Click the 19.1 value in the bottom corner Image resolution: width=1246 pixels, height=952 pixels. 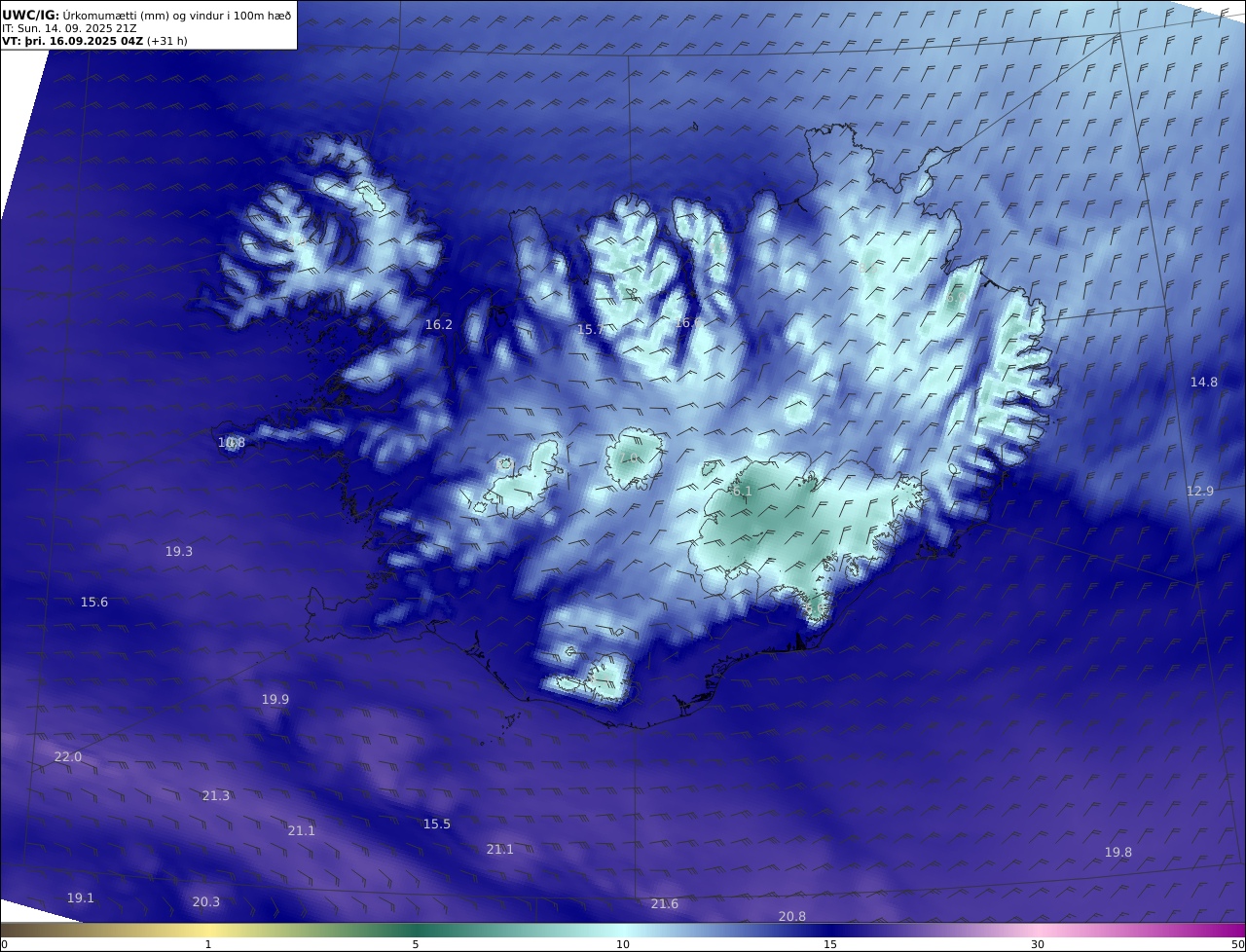click(x=81, y=898)
